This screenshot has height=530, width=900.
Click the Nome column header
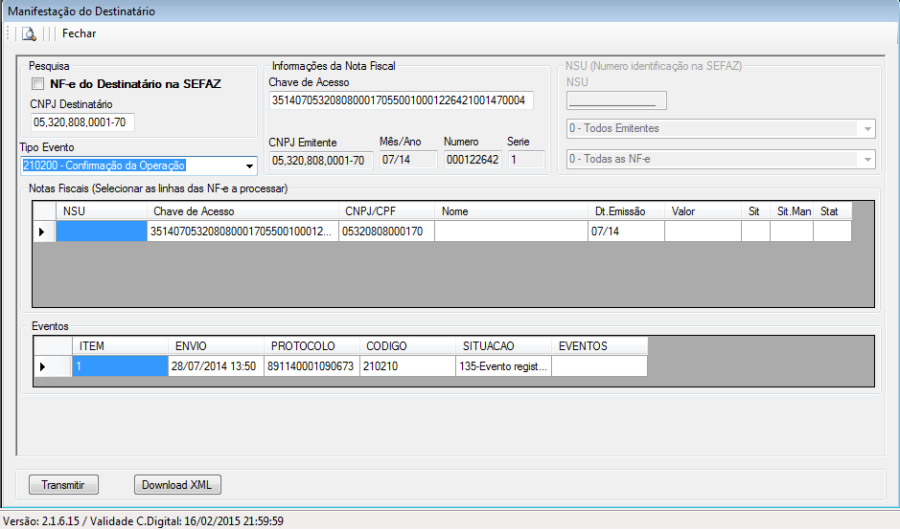point(511,211)
